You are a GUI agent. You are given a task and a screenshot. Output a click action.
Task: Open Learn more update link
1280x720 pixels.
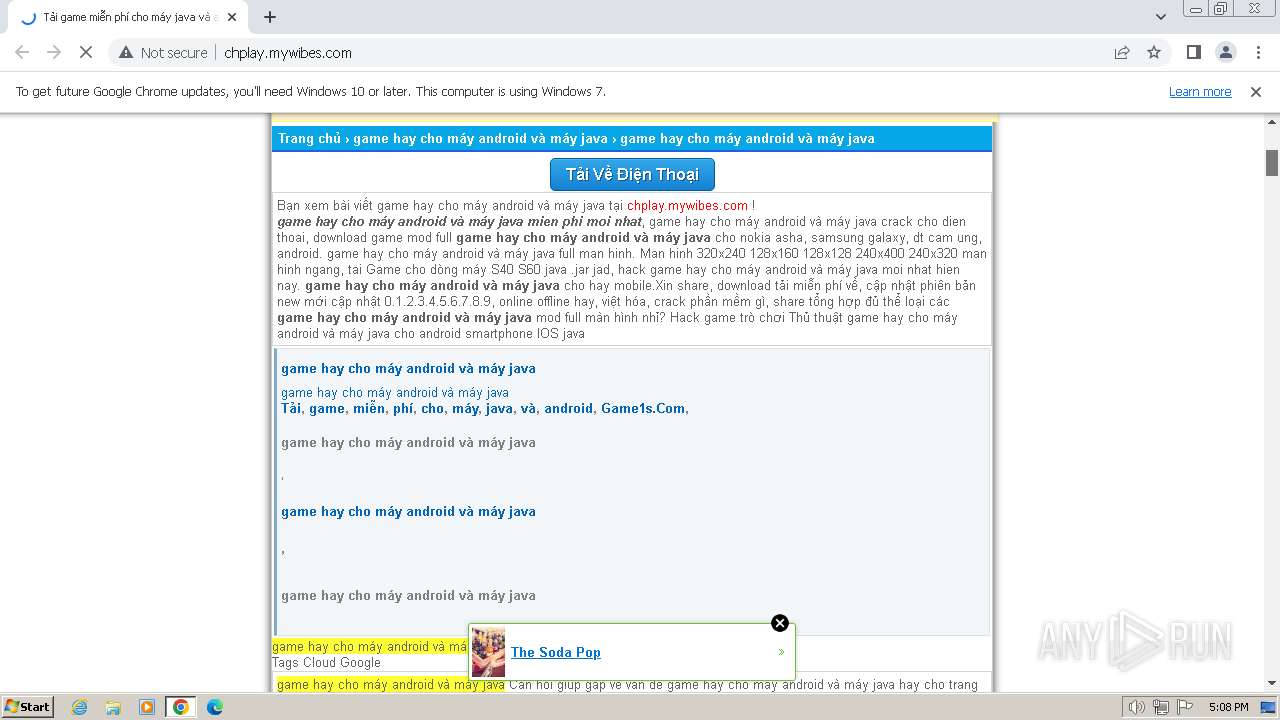(1200, 91)
